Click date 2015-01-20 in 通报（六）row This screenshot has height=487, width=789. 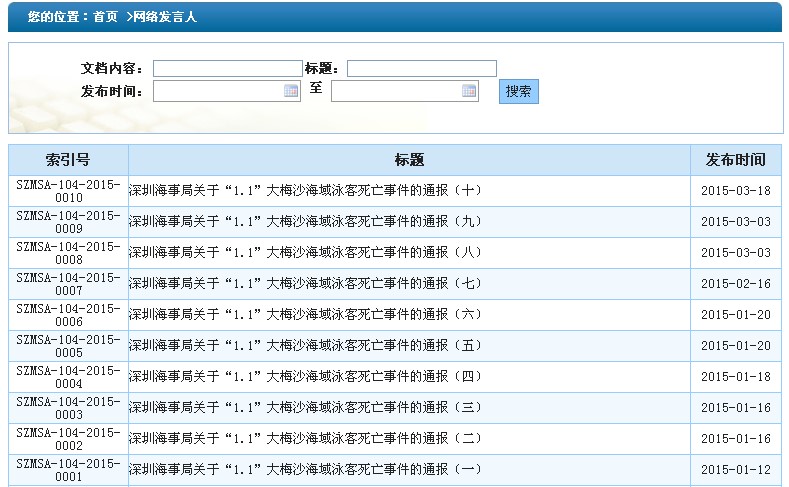click(x=736, y=314)
